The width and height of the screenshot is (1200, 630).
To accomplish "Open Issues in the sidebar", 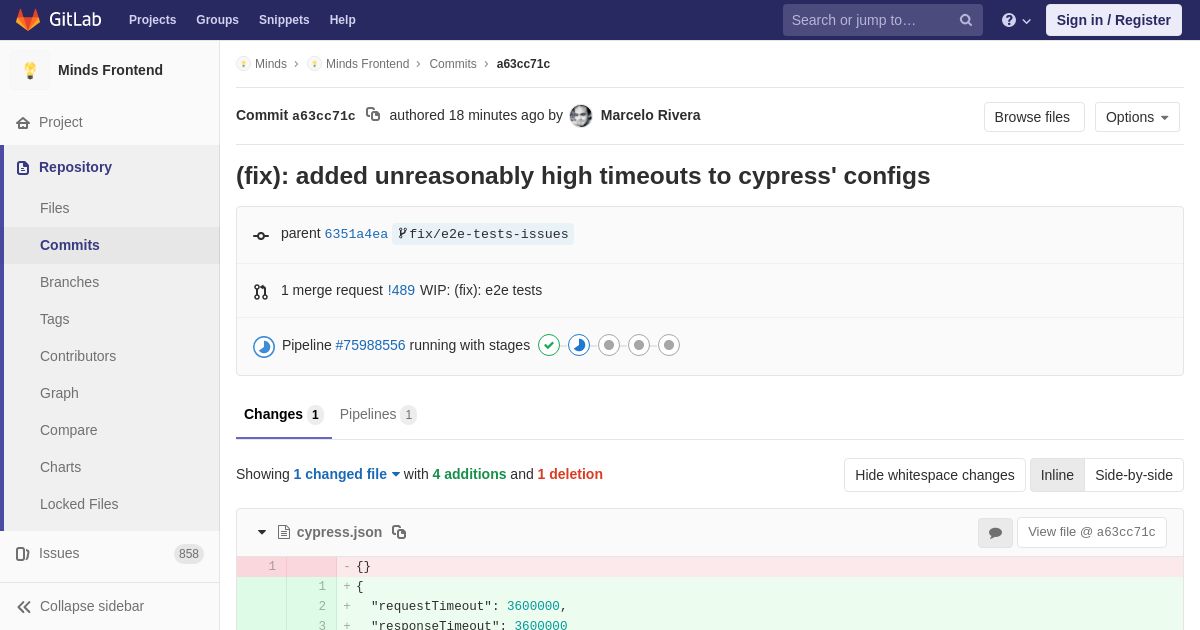I will pyautogui.click(x=110, y=554).
